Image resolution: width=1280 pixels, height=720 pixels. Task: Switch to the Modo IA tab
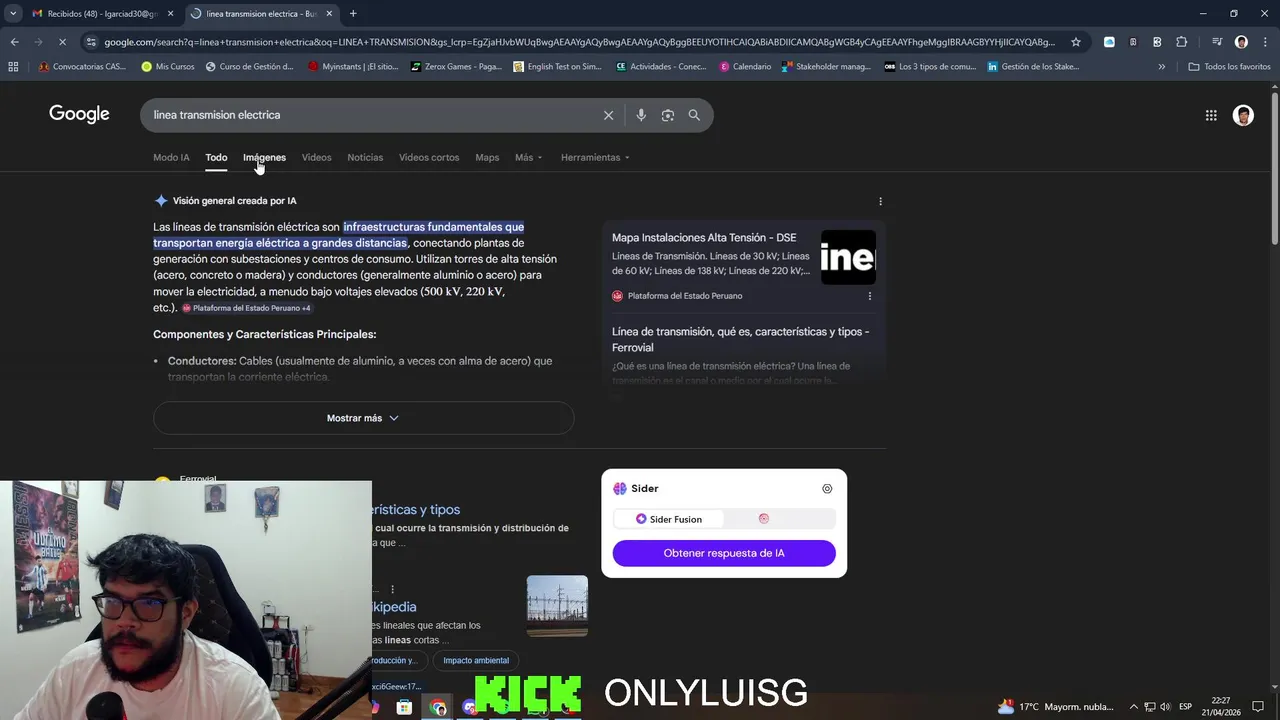tap(171, 158)
